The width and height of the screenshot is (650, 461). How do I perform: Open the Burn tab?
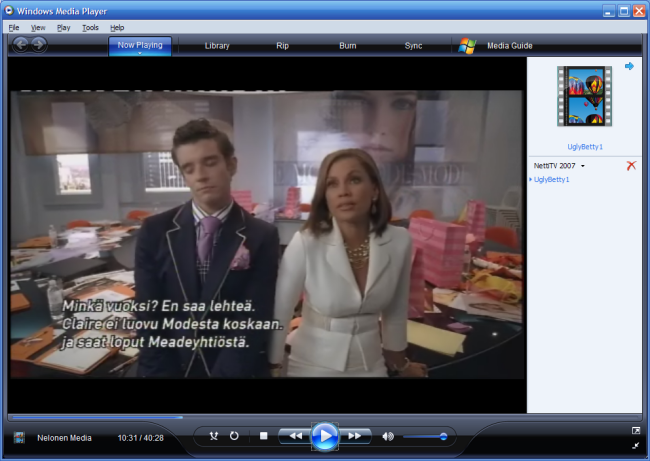pyautogui.click(x=347, y=46)
